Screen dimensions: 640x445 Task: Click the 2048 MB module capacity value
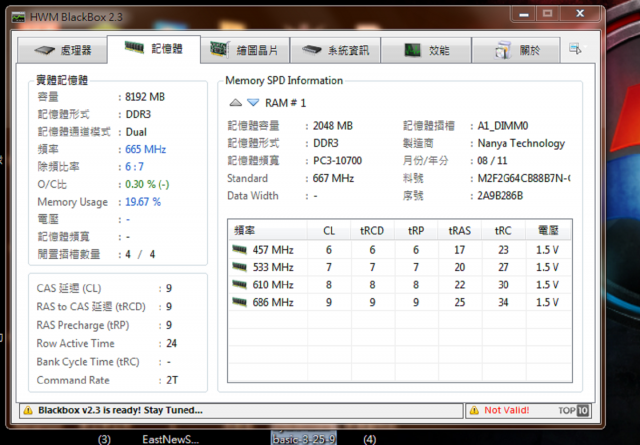(x=333, y=126)
